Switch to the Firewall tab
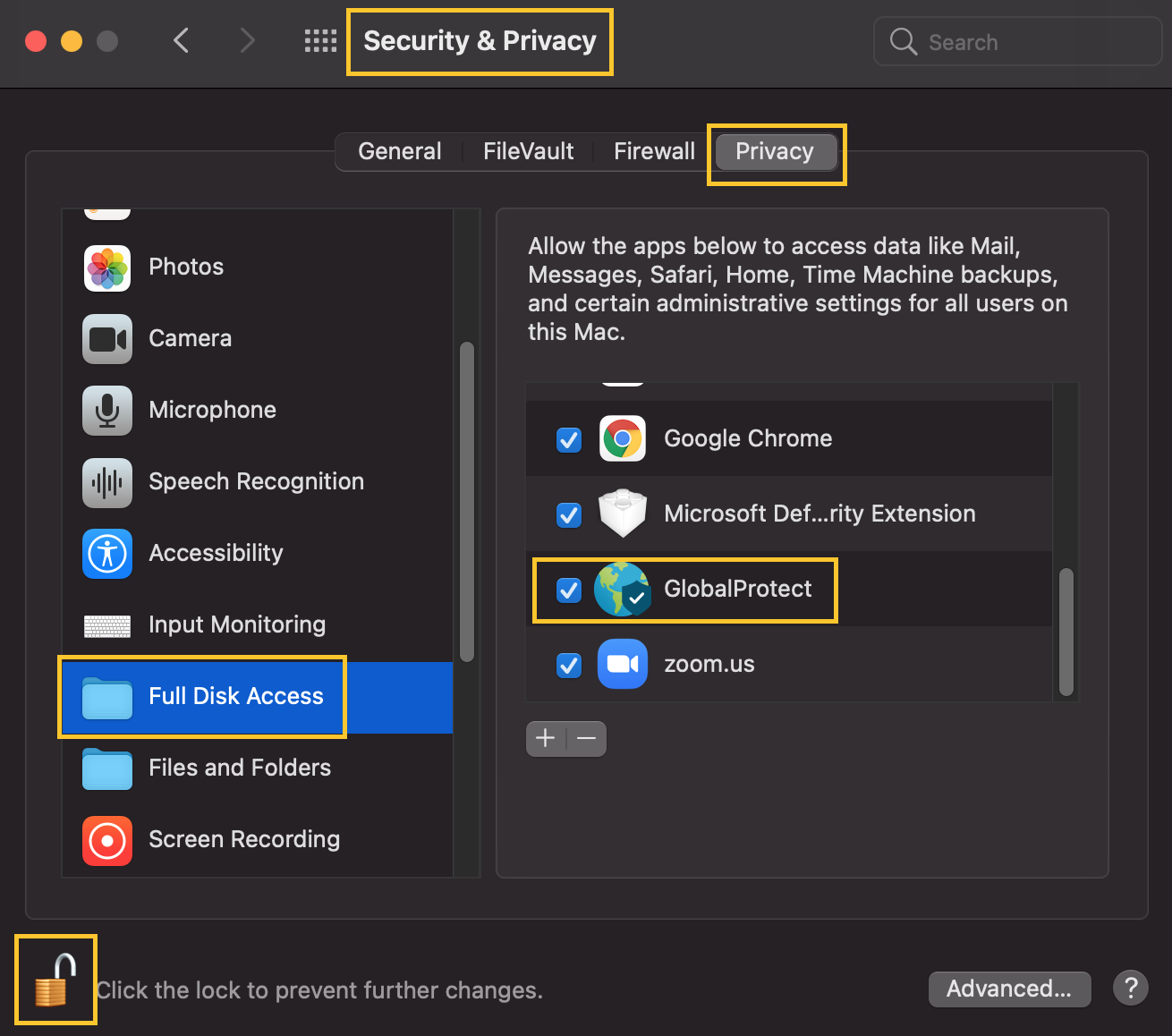 click(654, 151)
